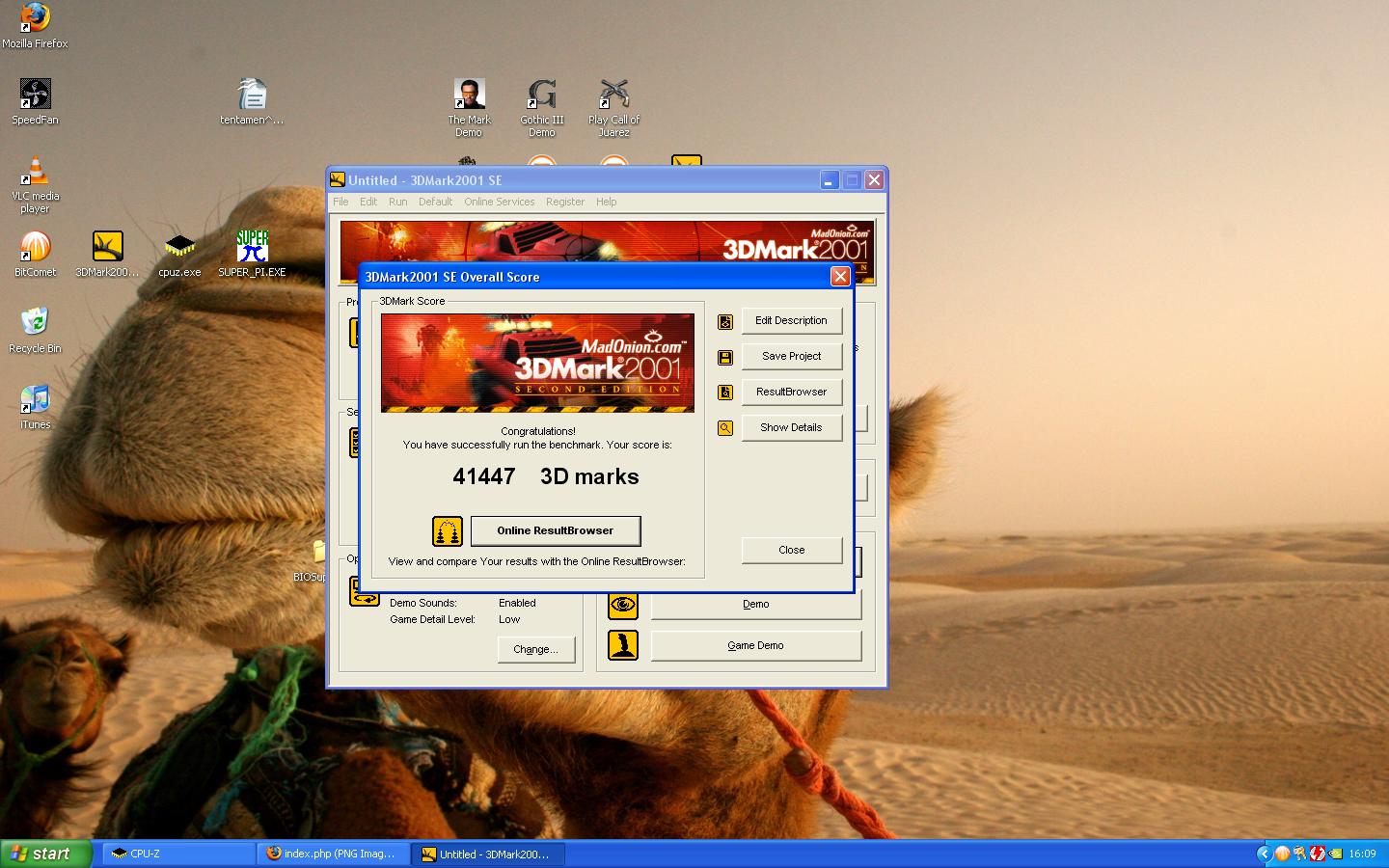Open the Help menu
Screen dimensions: 1389x868
pos(606,202)
